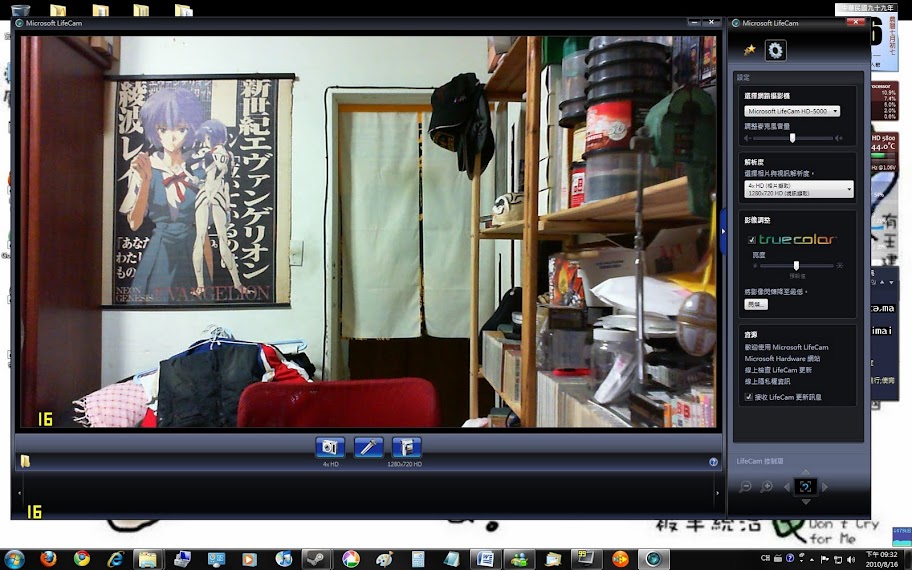Switch to LifeCam taskbar button
This screenshot has height=570, width=912.
point(654,560)
